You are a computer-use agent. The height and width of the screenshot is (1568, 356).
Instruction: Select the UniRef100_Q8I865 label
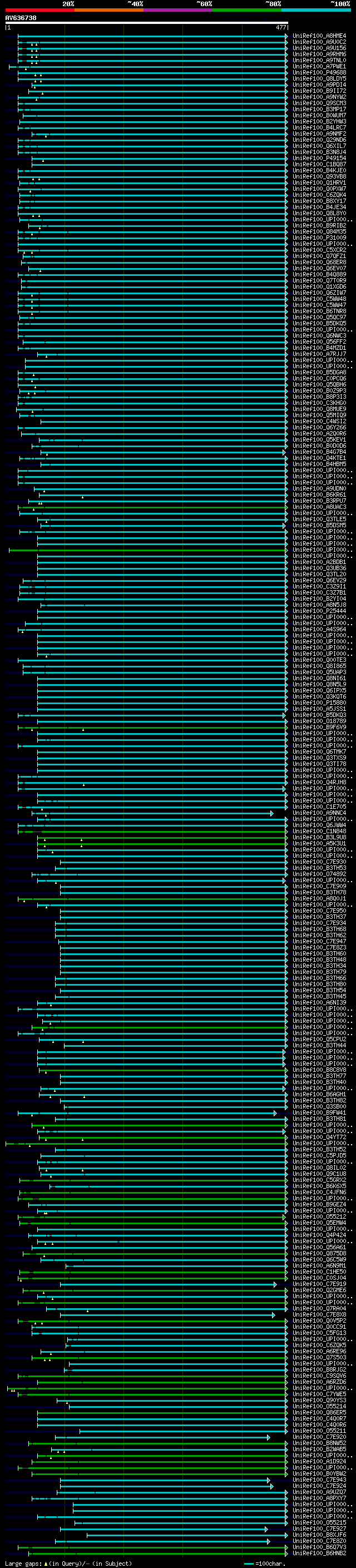(x=319, y=666)
